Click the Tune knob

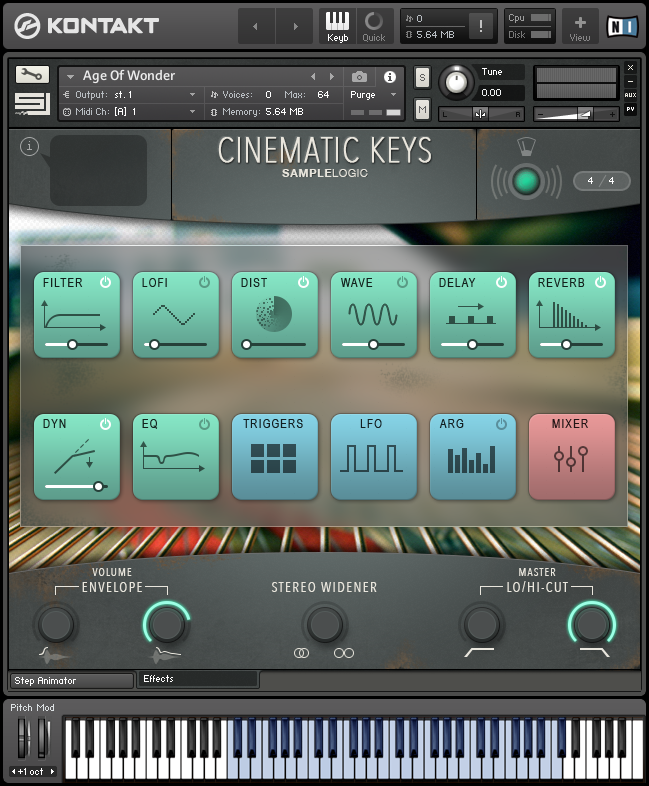click(456, 82)
